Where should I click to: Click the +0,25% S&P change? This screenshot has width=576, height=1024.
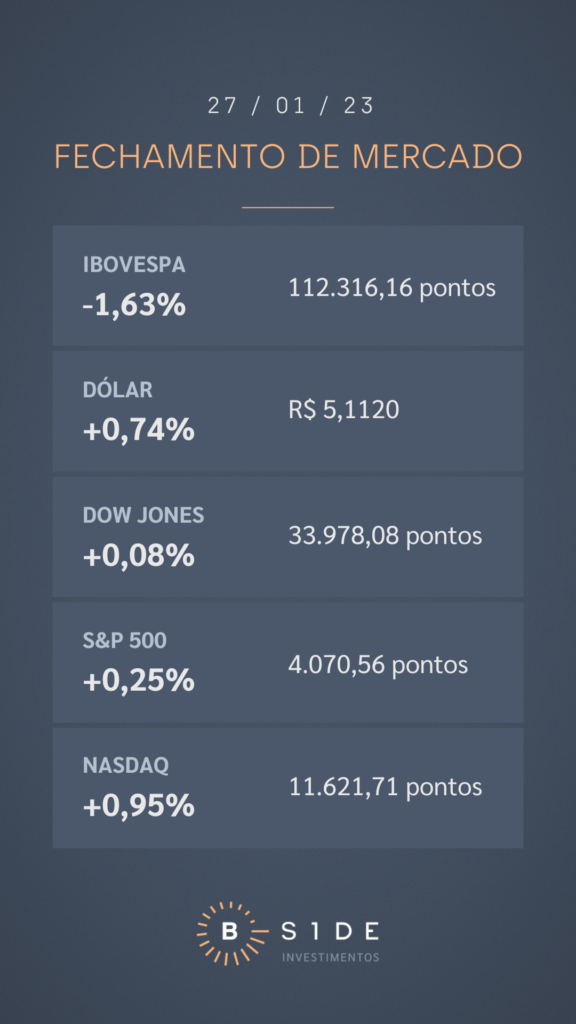138,681
